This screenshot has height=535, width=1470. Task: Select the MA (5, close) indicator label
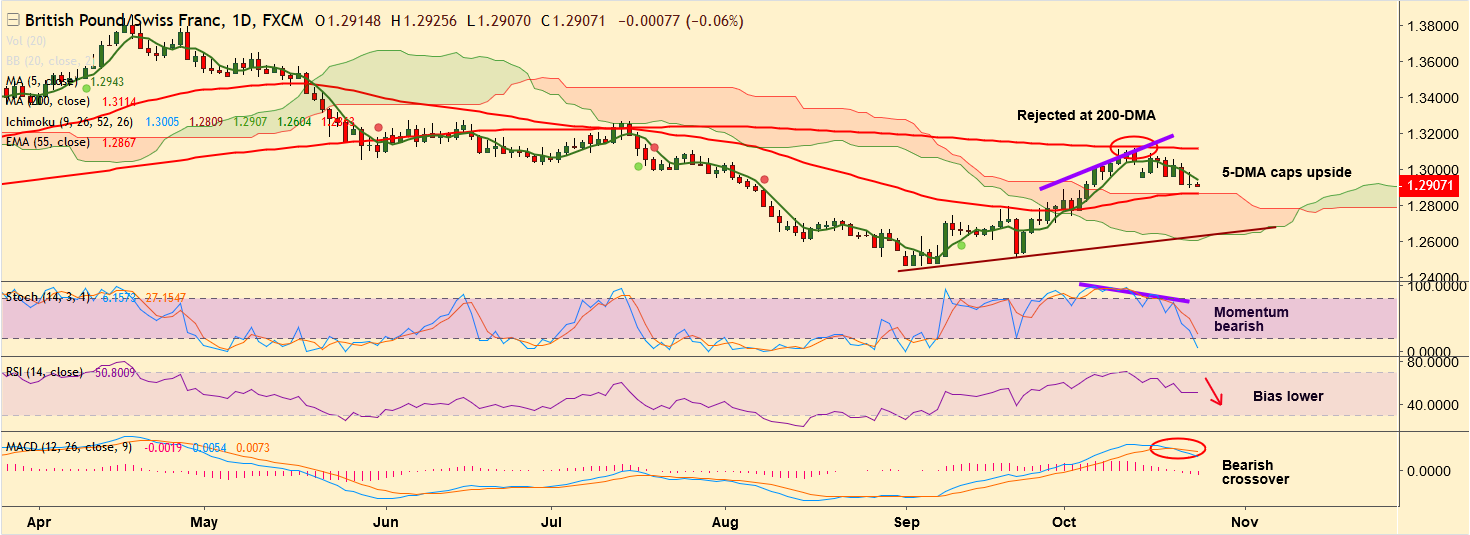click(41, 81)
